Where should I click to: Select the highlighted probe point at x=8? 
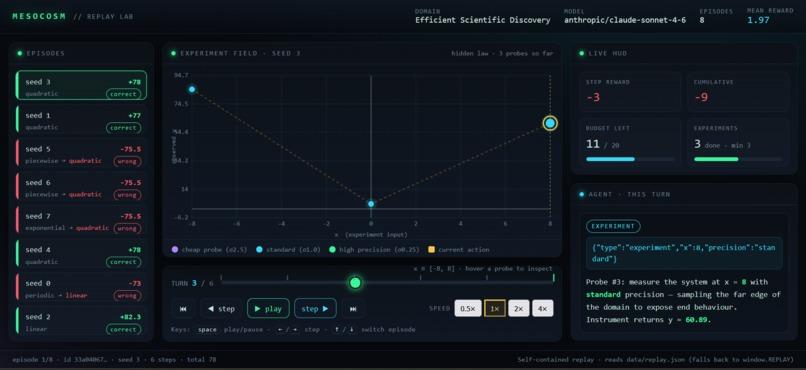550,123
